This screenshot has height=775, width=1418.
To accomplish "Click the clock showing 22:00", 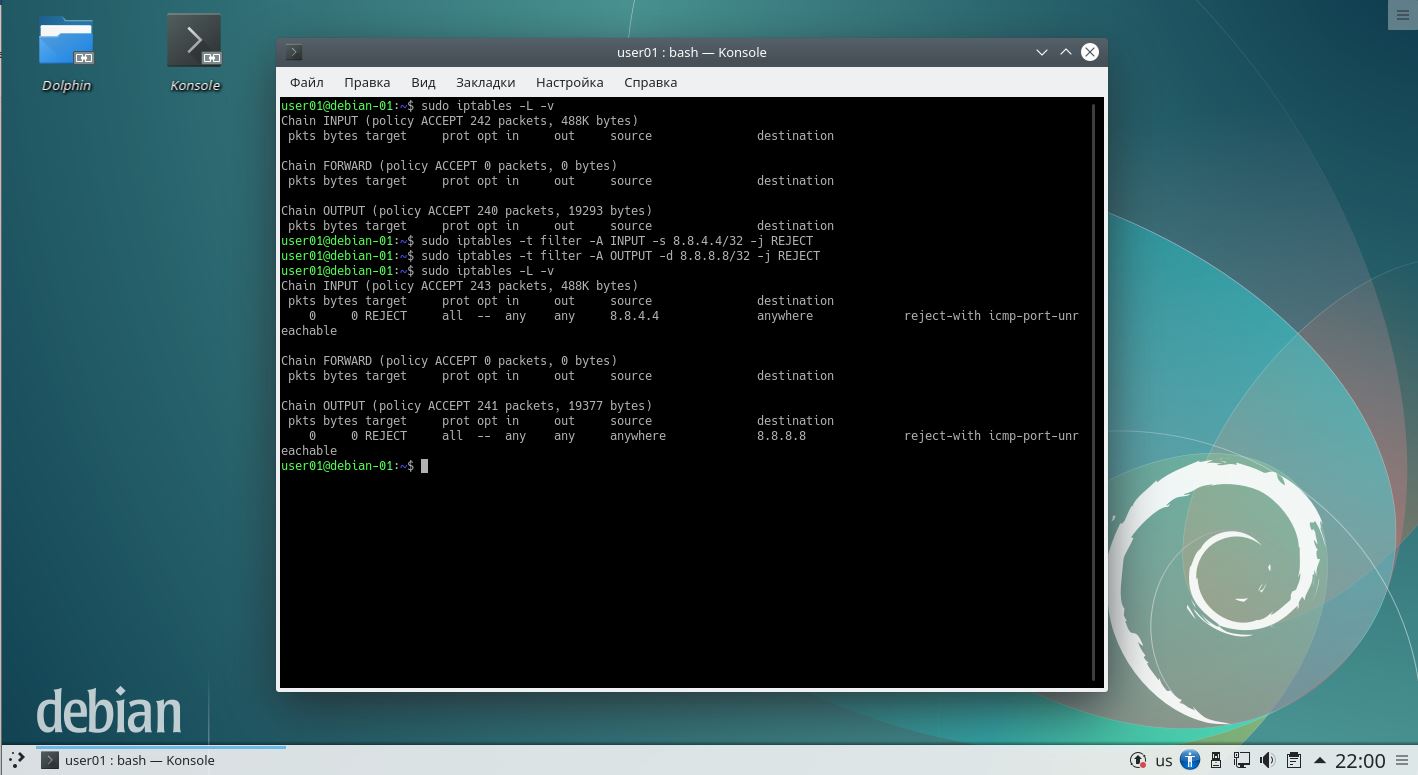I will click(x=1360, y=760).
